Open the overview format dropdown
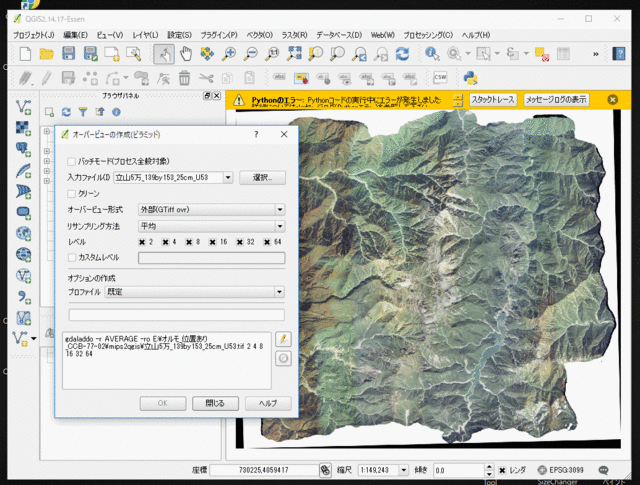640x485 pixels. point(280,210)
